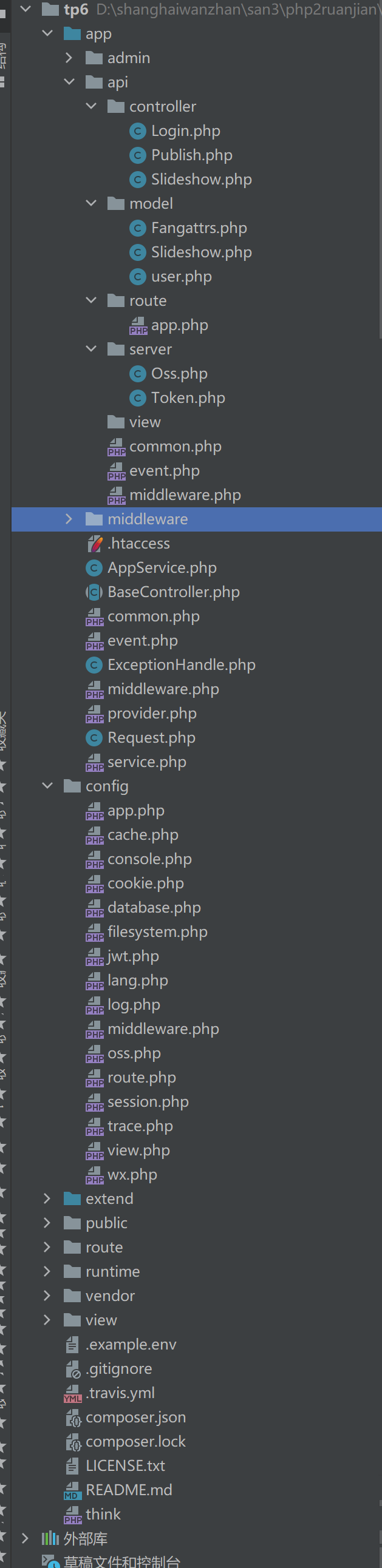Select common.php under the api folder
This screenshot has height=1568, width=382.
[175, 446]
